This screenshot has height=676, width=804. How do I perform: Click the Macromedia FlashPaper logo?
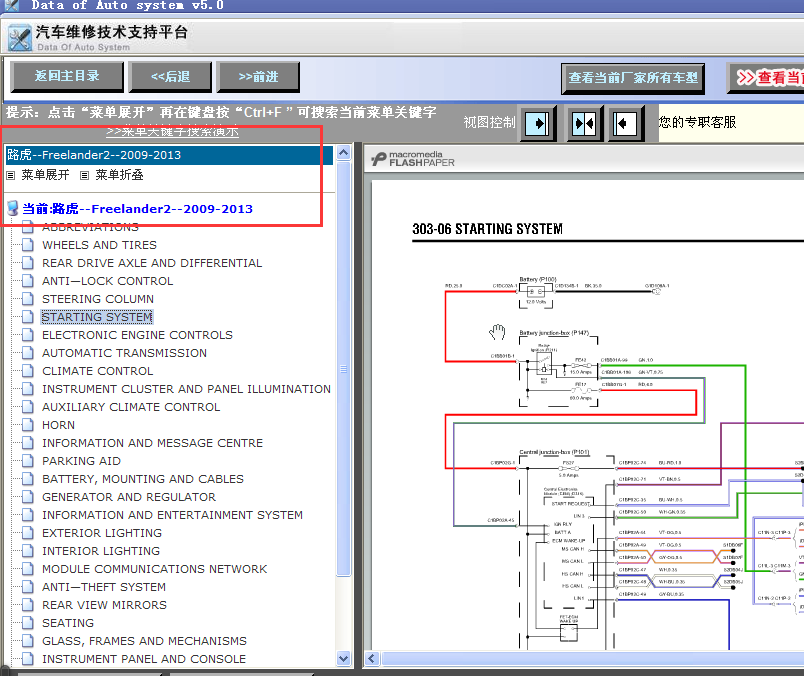tap(413, 159)
